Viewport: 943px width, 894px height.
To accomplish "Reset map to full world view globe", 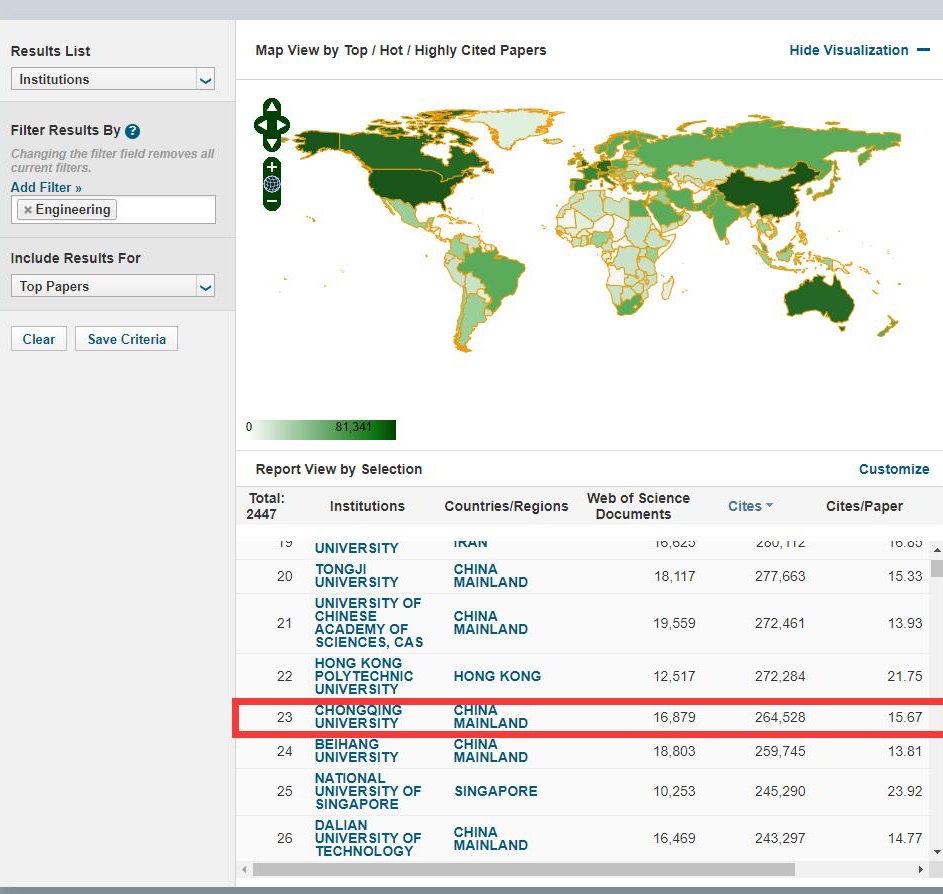I will pos(272,184).
